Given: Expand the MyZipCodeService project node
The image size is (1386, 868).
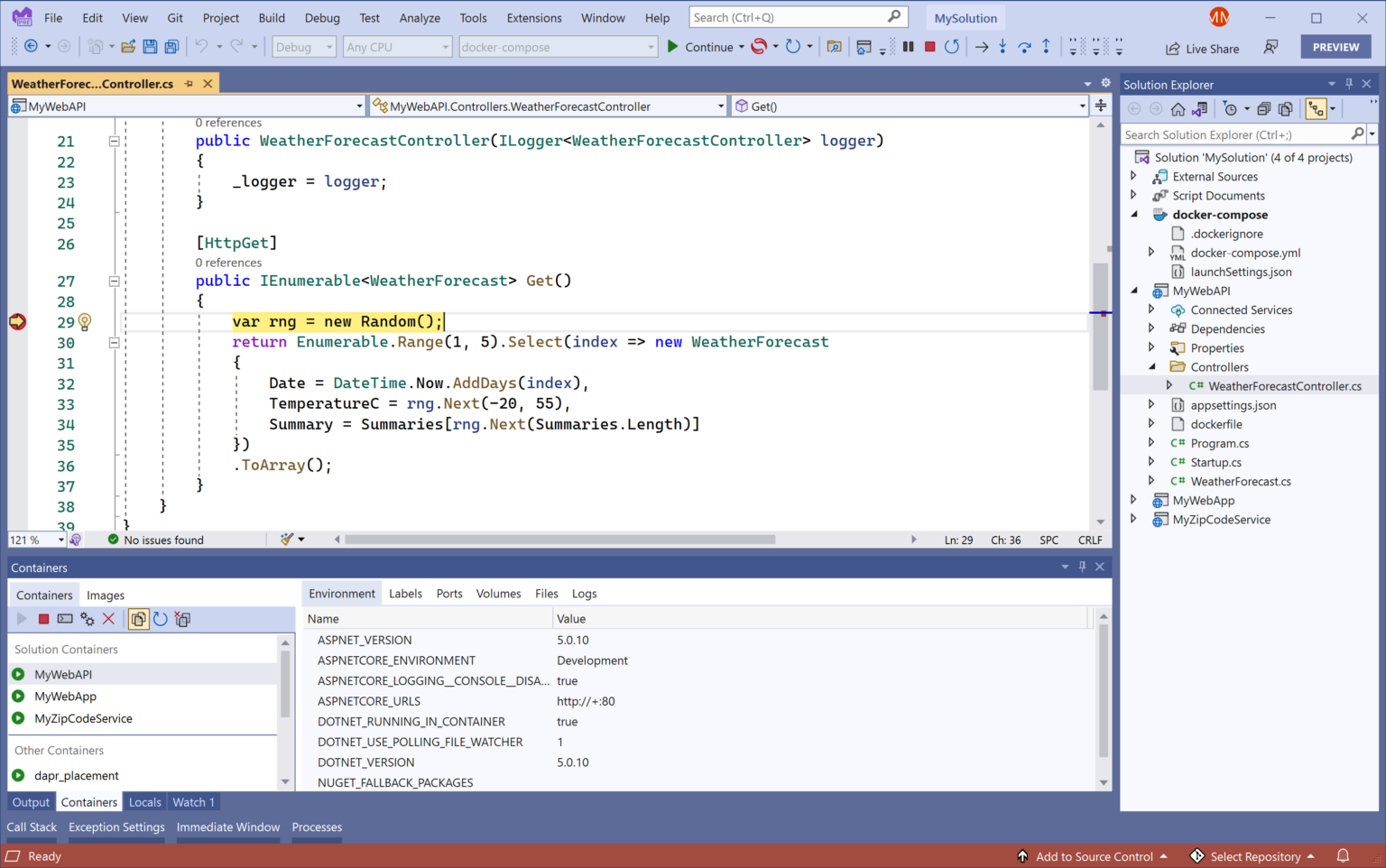Looking at the screenshot, I should pos(1134,519).
